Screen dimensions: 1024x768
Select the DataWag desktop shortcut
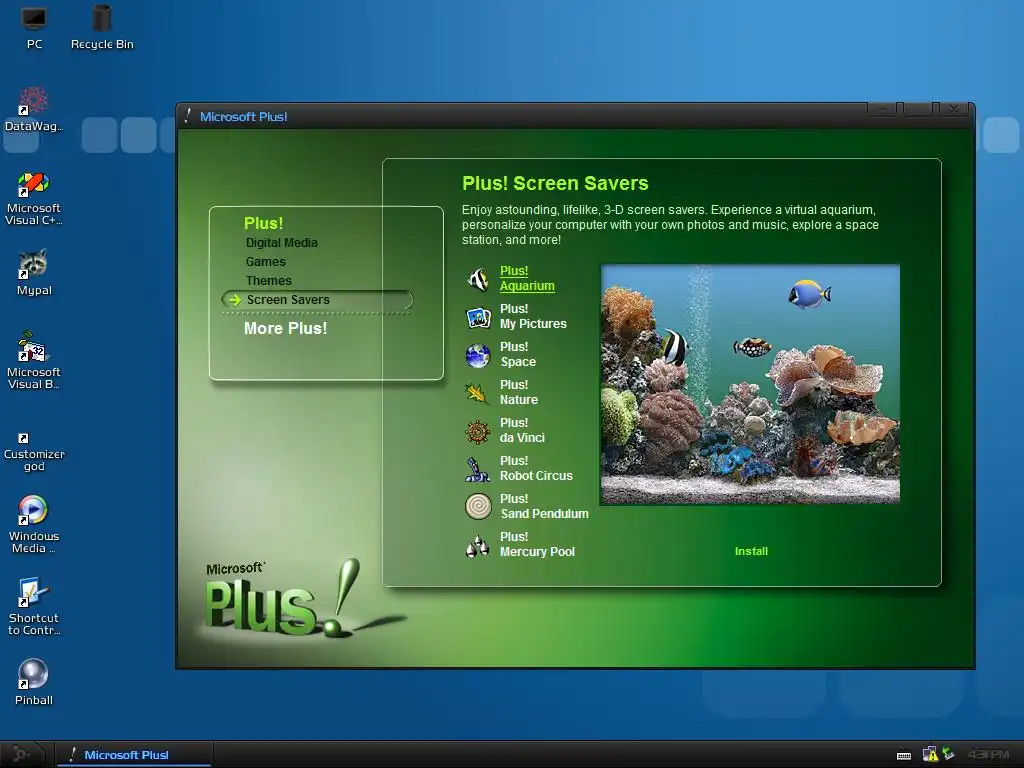coord(33,109)
